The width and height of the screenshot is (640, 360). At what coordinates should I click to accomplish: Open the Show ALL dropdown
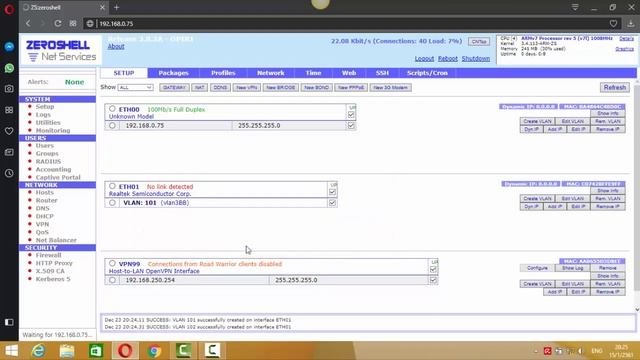pos(135,87)
